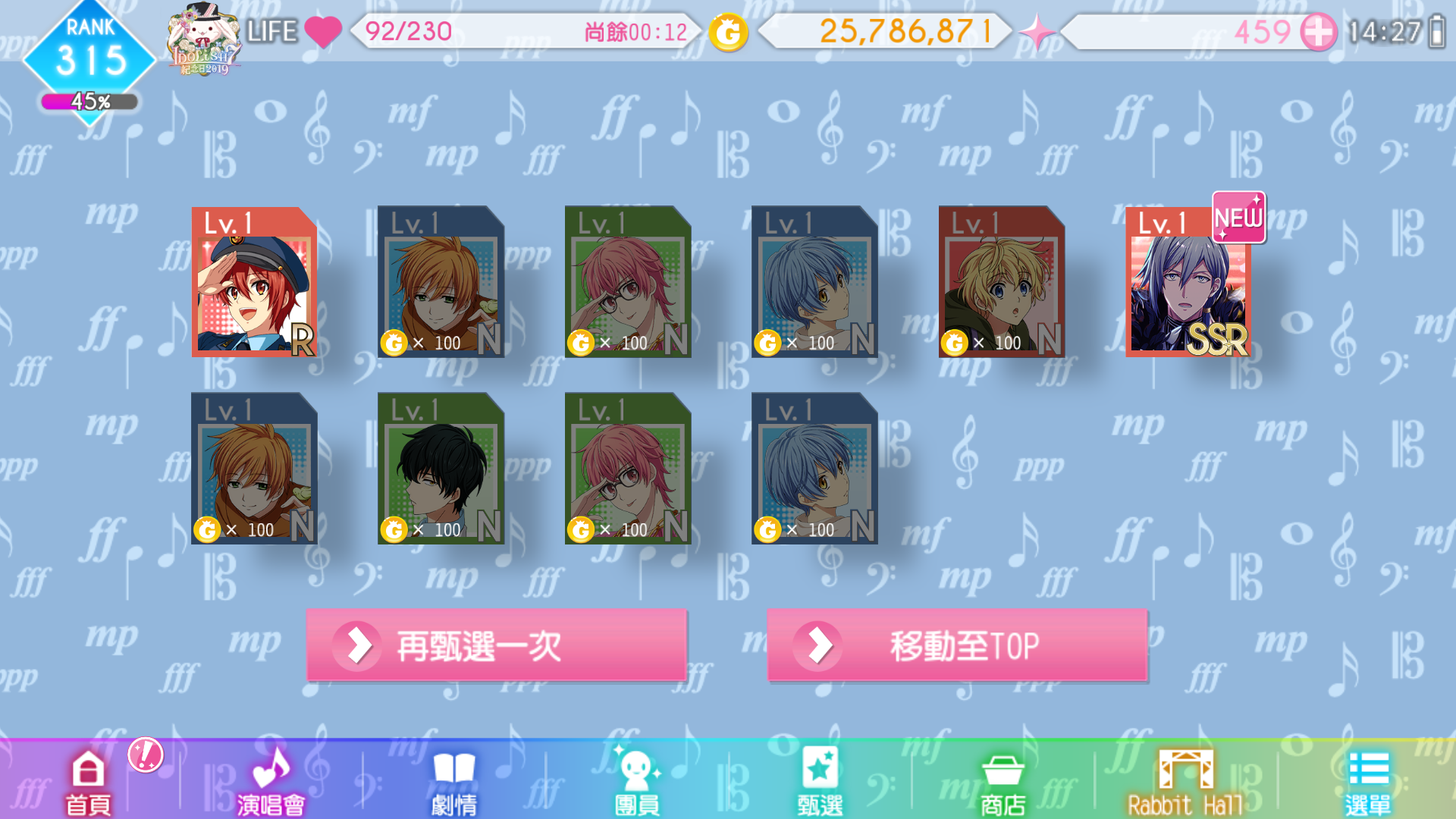Tap the LIFE heart icon
1456x819 pixels.
(x=323, y=32)
